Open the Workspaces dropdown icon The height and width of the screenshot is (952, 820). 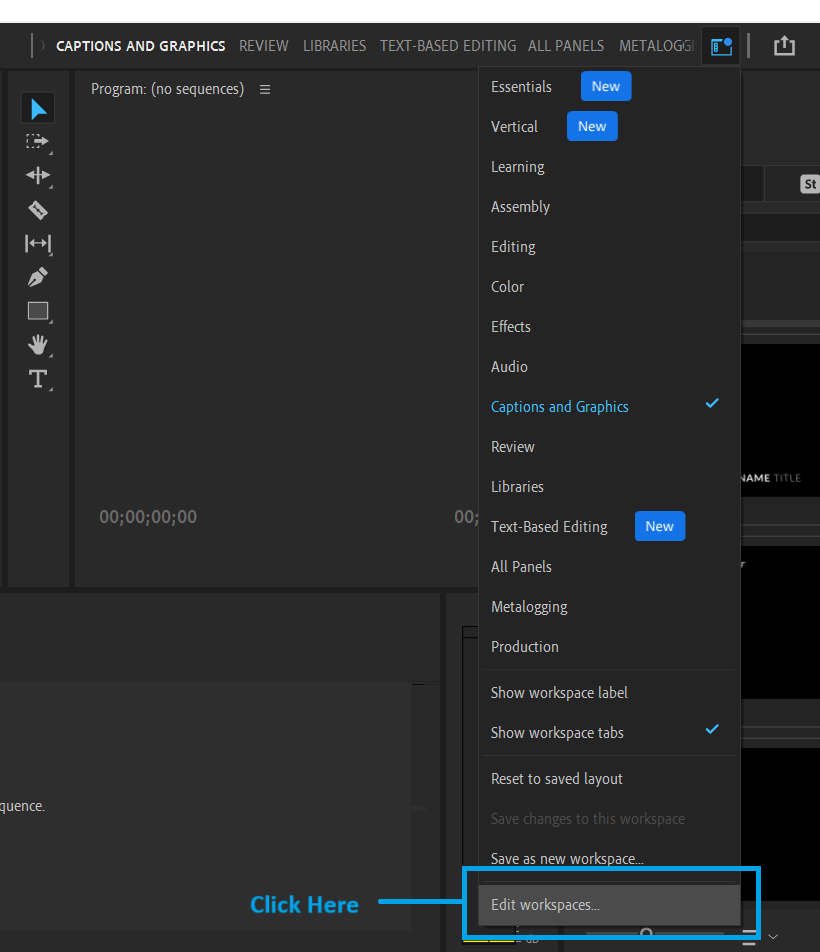coord(720,45)
